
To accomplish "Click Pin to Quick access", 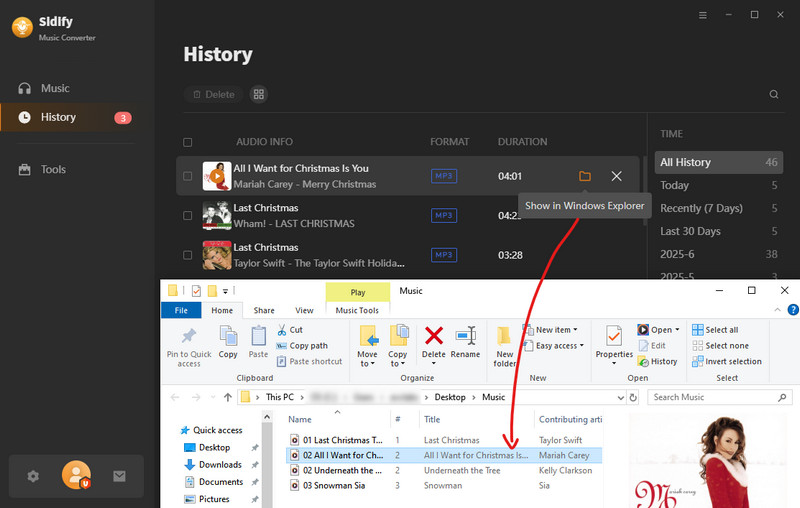I will [x=189, y=347].
